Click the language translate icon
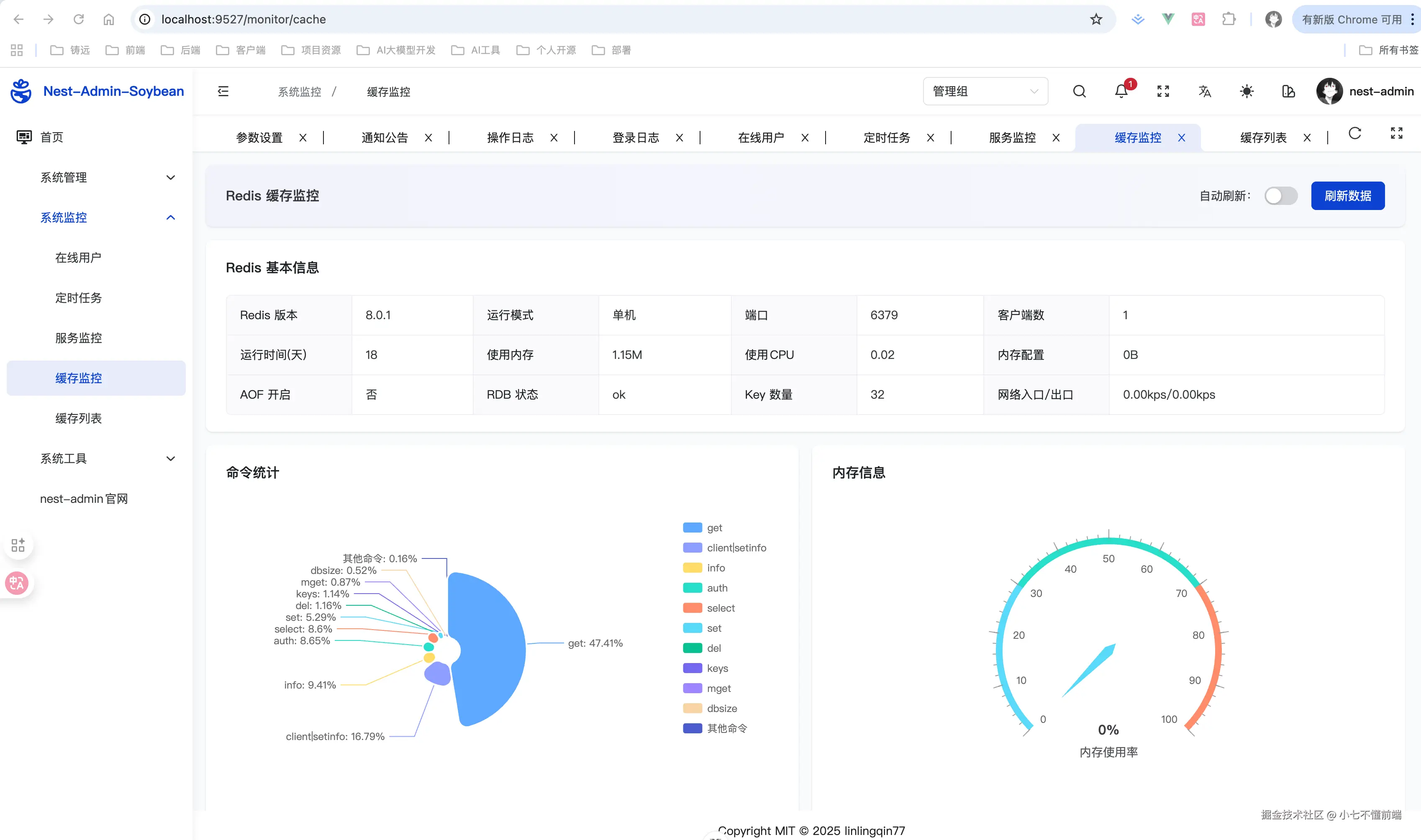1421x840 pixels. point(1205,91)
